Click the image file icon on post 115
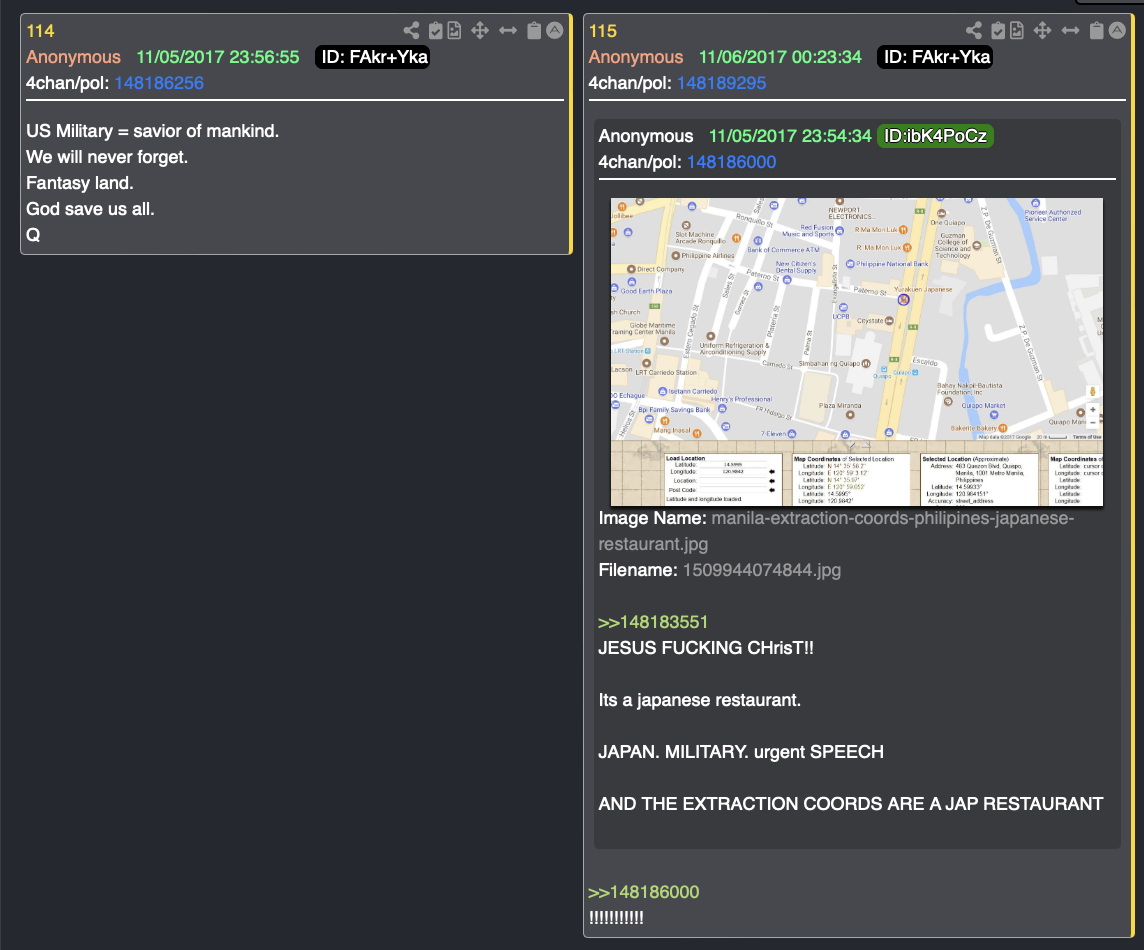1144x950 pixels. pyautogui.click(x=1017, y=30)
